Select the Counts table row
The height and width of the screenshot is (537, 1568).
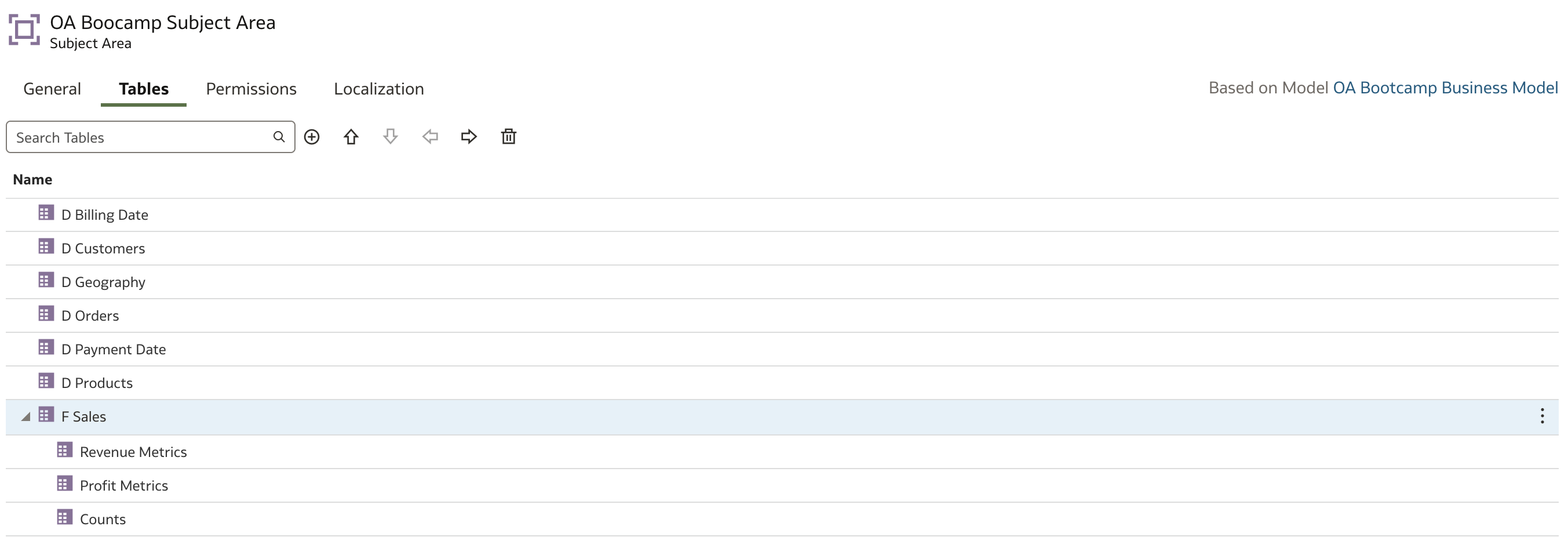tap(782, 520)
